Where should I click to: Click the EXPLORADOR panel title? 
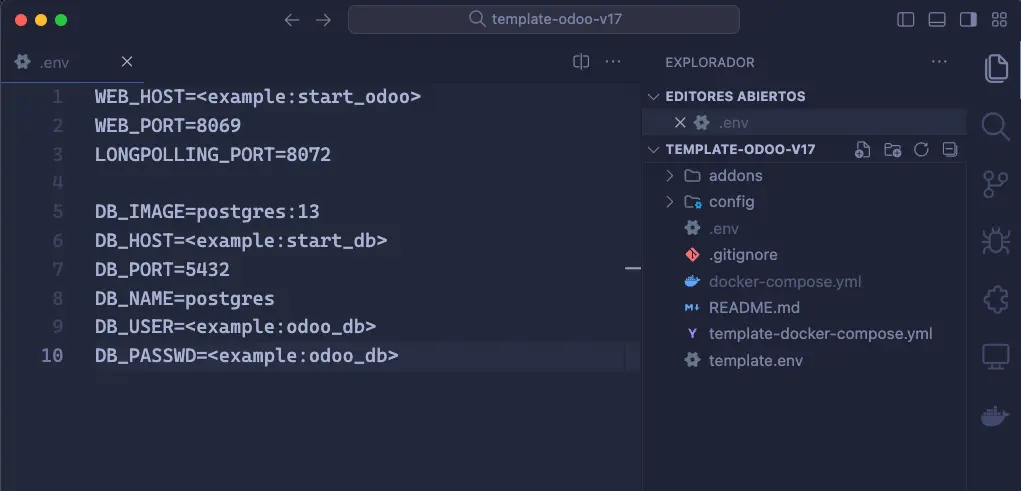[710, 63]
